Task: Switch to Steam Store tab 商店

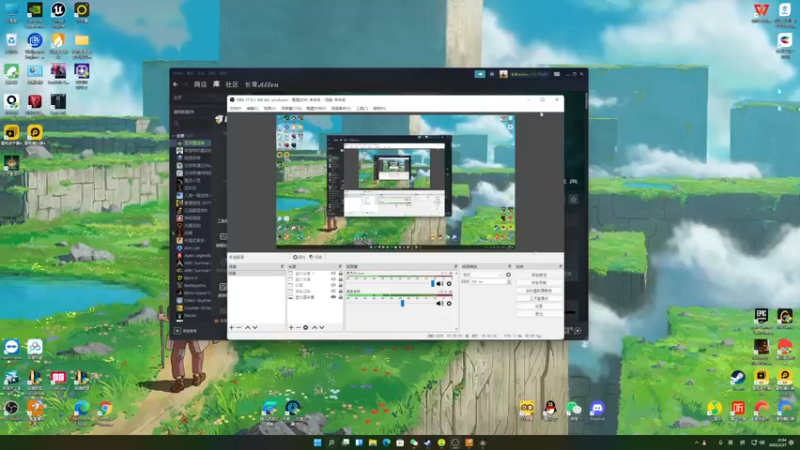Action: point(201,84)
